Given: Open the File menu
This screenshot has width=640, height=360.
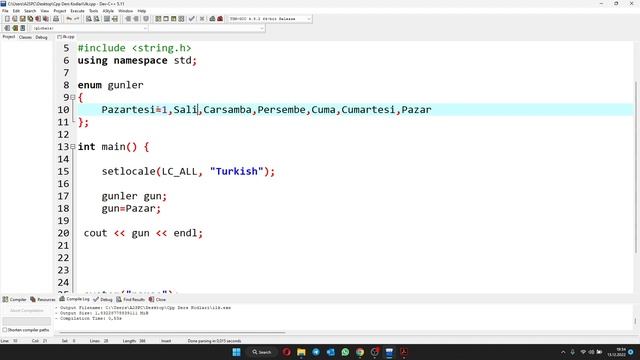Looking at the screenshot, I should point(5,11).
